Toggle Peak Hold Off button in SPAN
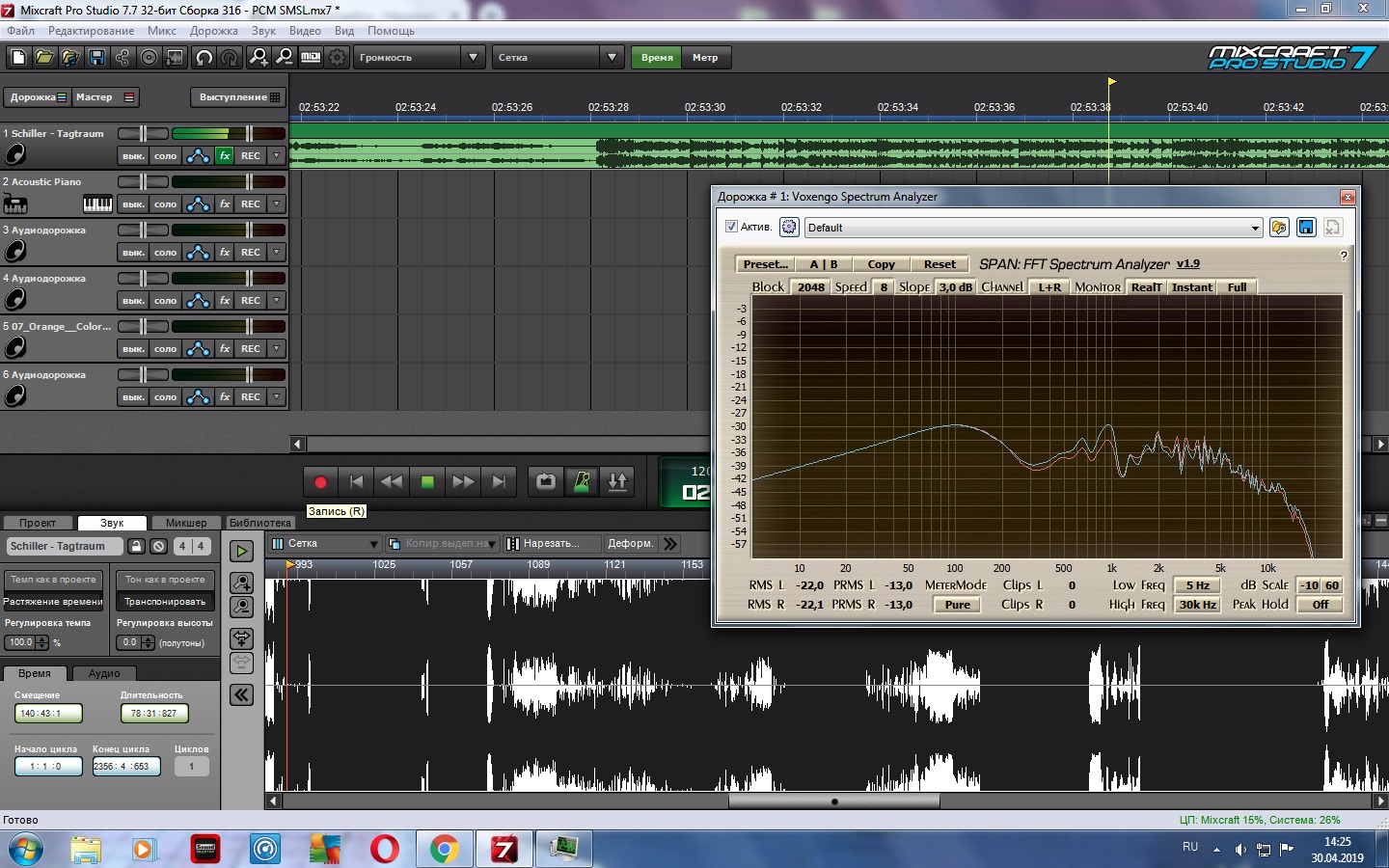Screen dimensions: 1389x868 point(1320,605)
